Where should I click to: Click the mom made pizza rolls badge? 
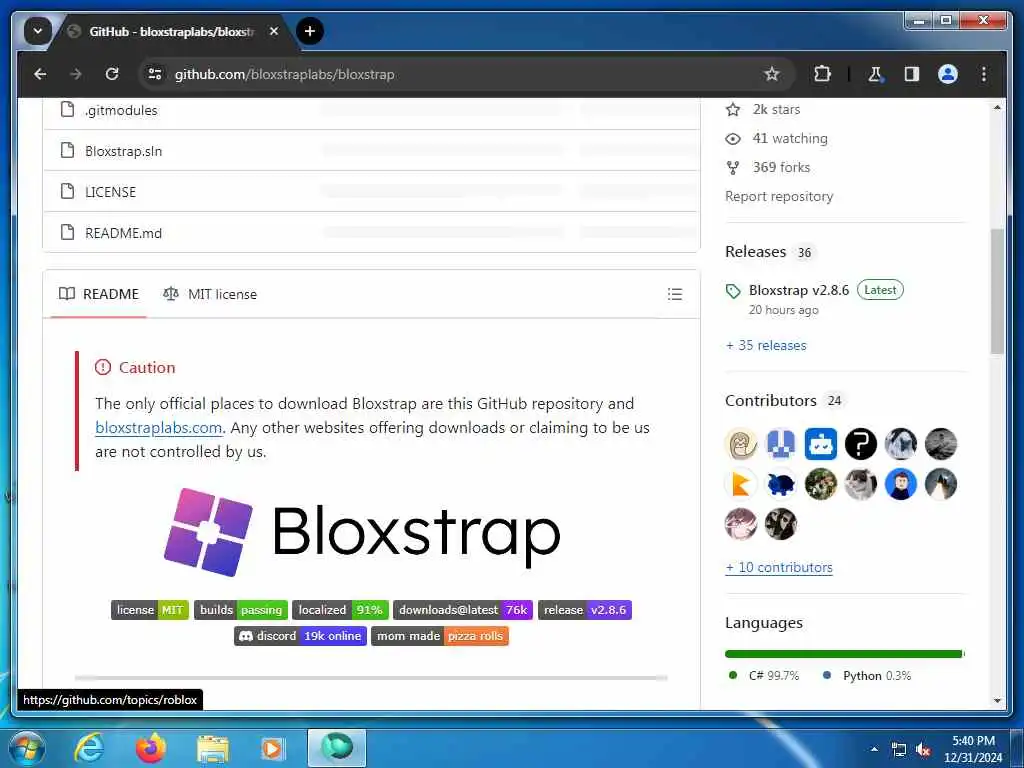pos(440,636)
